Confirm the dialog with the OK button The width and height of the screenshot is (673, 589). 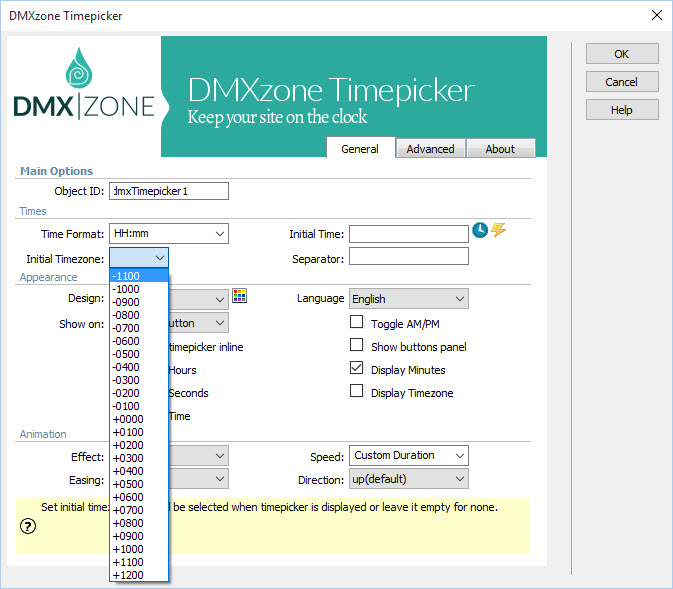click(622, 54)
